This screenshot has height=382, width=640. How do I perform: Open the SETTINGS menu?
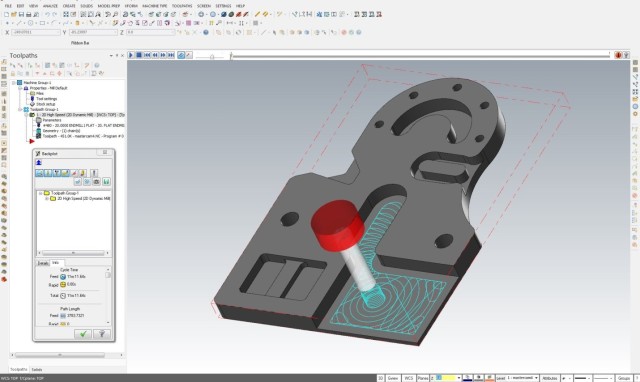click(x=223, y=6)
